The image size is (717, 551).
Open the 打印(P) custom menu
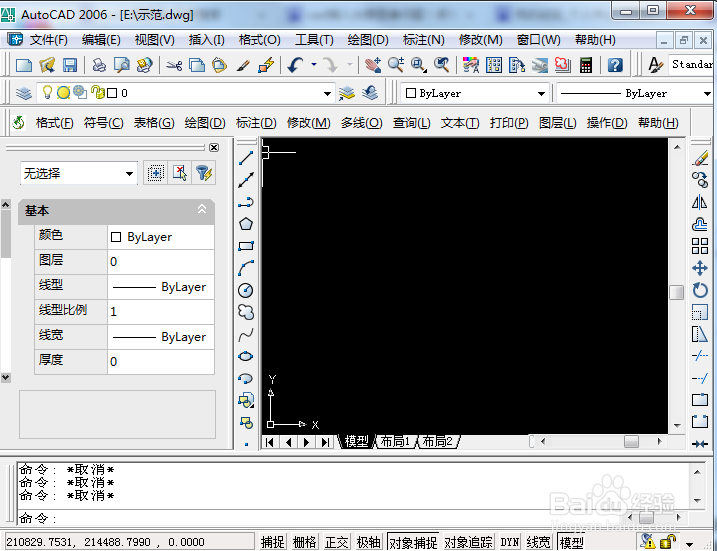tap(509, 123)
